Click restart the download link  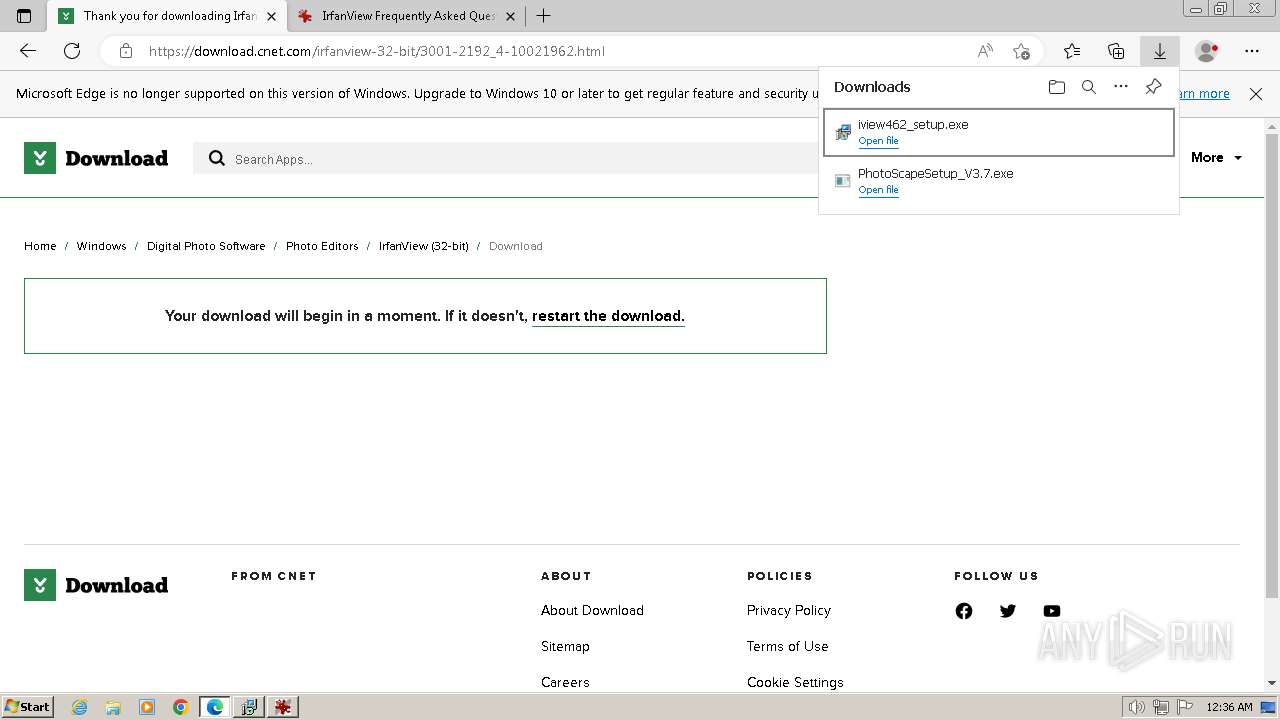click(x=608, y=316)
